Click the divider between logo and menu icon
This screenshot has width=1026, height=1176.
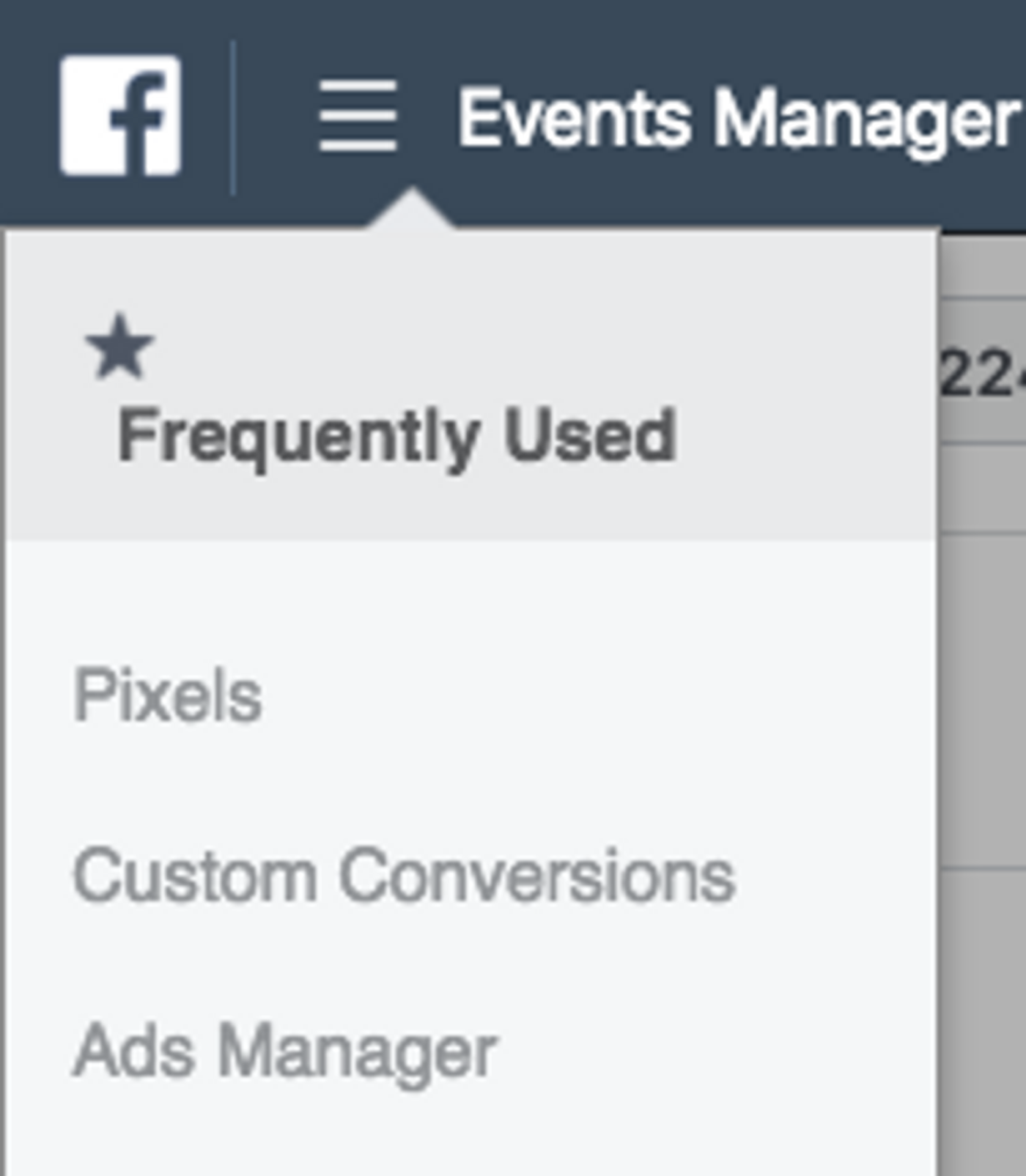233,117
